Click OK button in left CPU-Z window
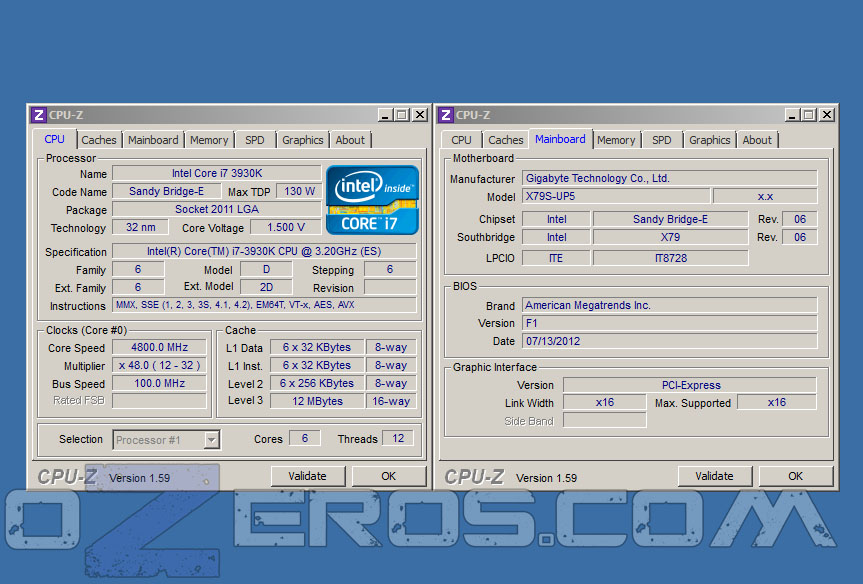Image resolution: width=863 pixels, height=584 pixels. (389, 476)
